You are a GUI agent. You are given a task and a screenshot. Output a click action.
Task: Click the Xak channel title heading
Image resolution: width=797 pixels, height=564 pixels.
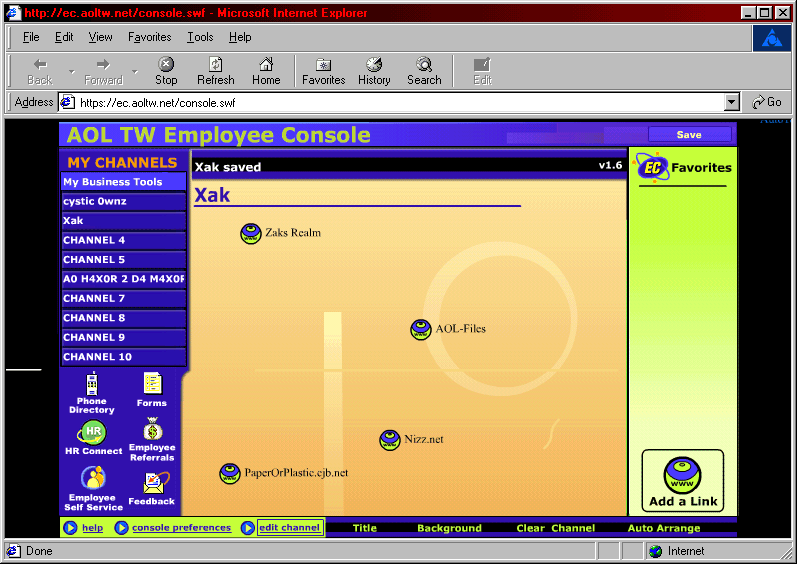[212, 196]
